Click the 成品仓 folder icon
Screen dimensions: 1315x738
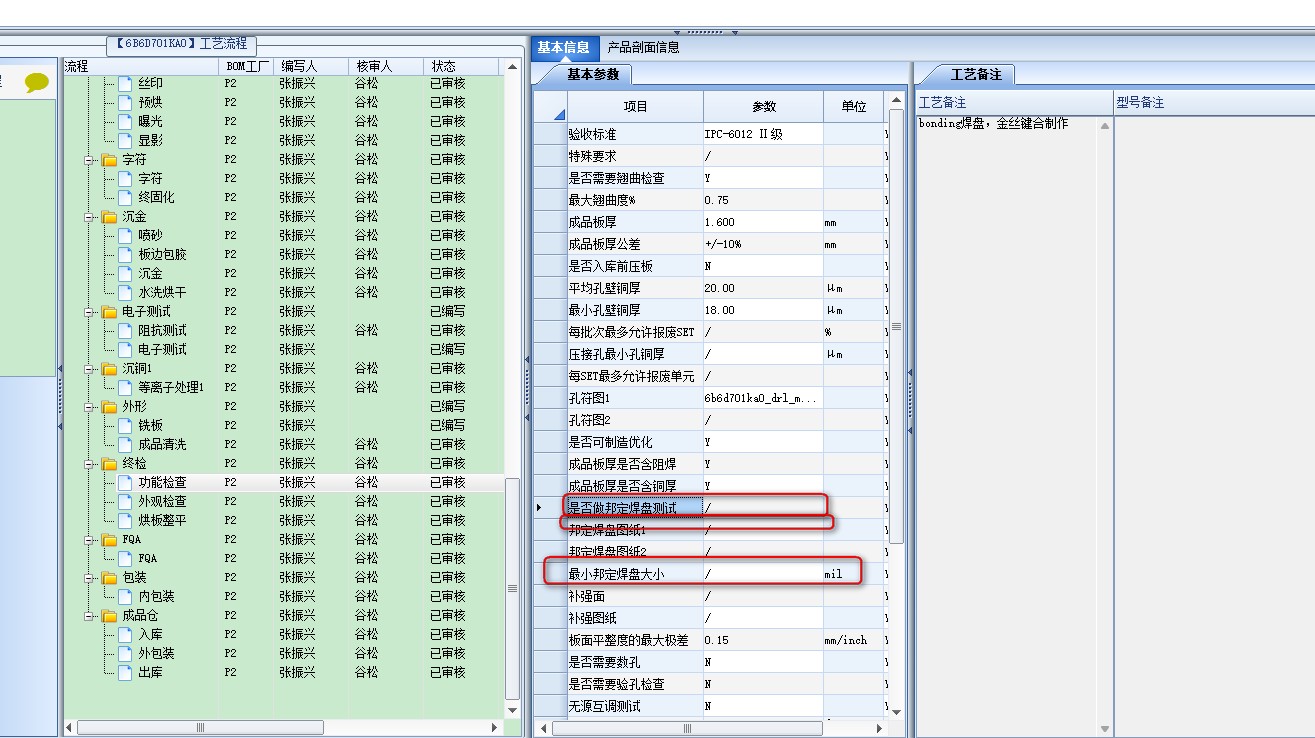tap(109, 615)
